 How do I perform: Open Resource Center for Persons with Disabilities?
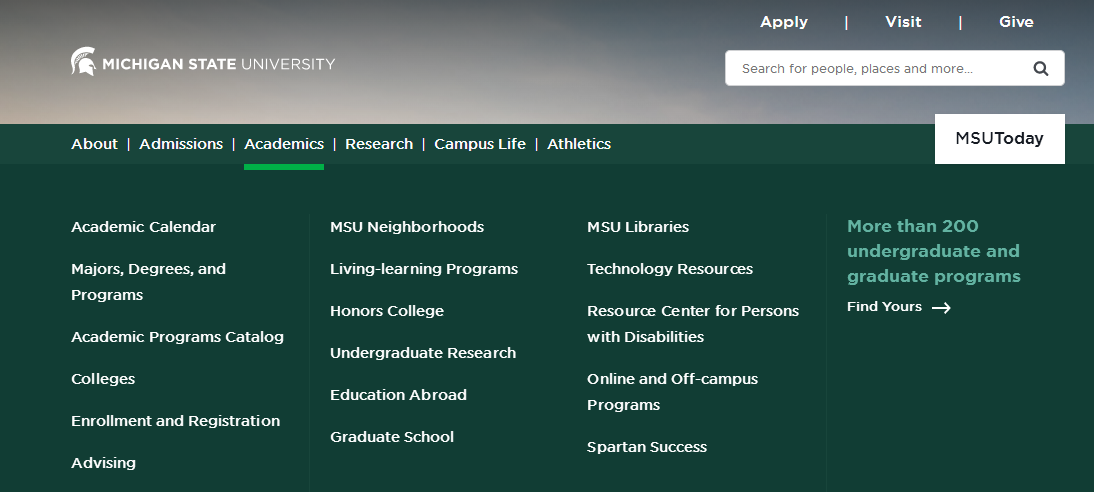(693, 324)
